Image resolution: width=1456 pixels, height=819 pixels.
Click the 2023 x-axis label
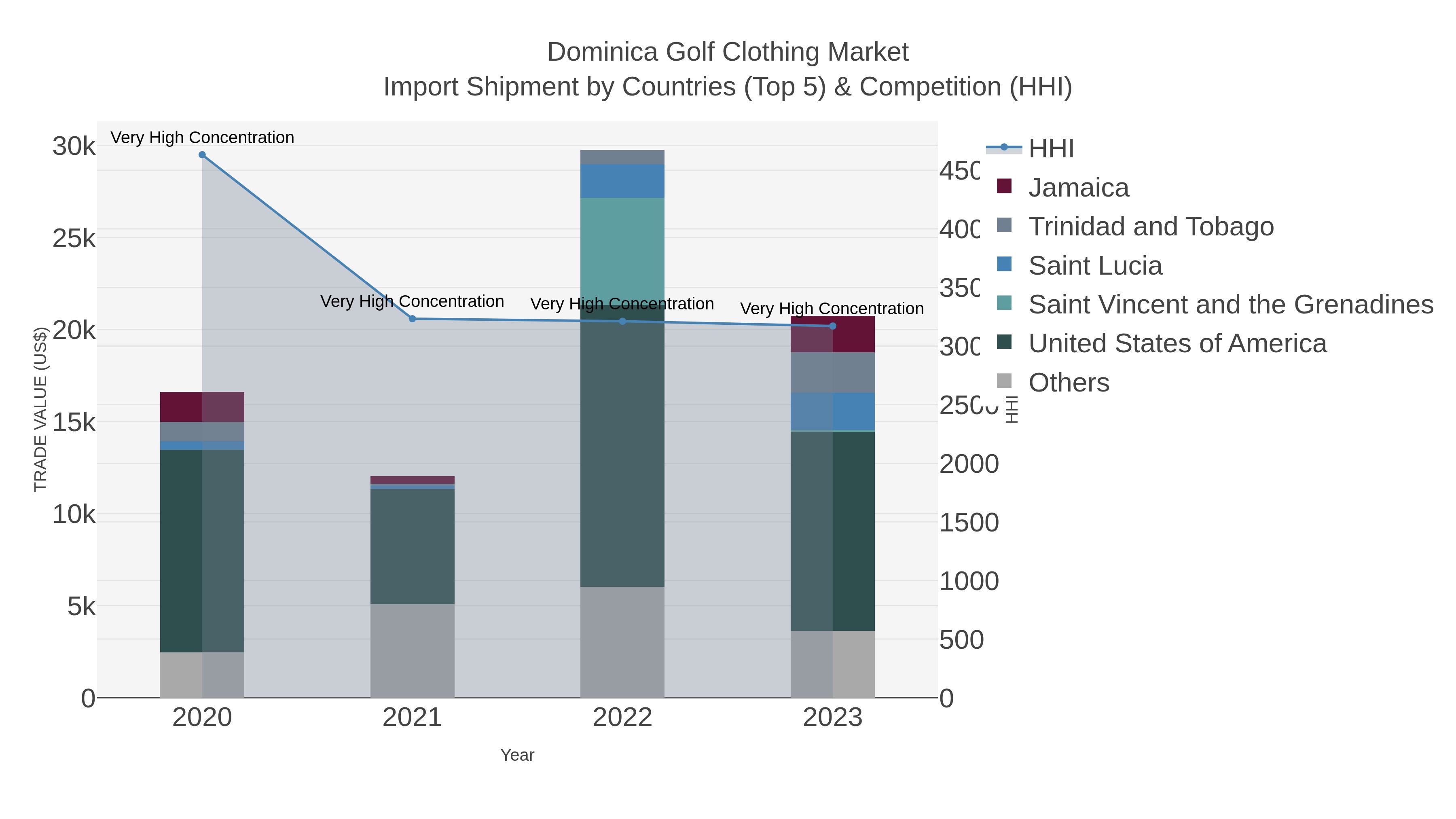click(833, 718)
